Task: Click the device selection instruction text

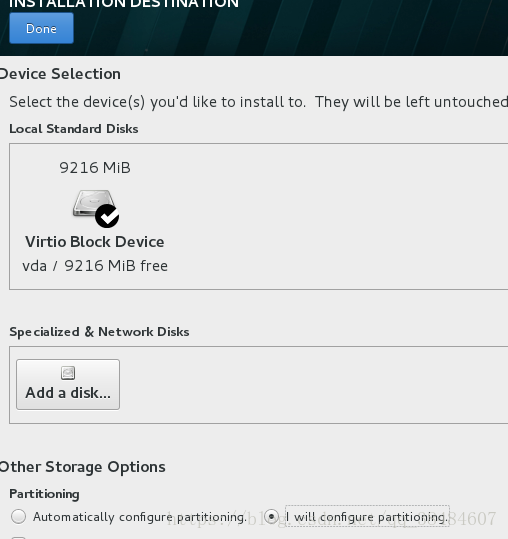Action: point(258,102)
